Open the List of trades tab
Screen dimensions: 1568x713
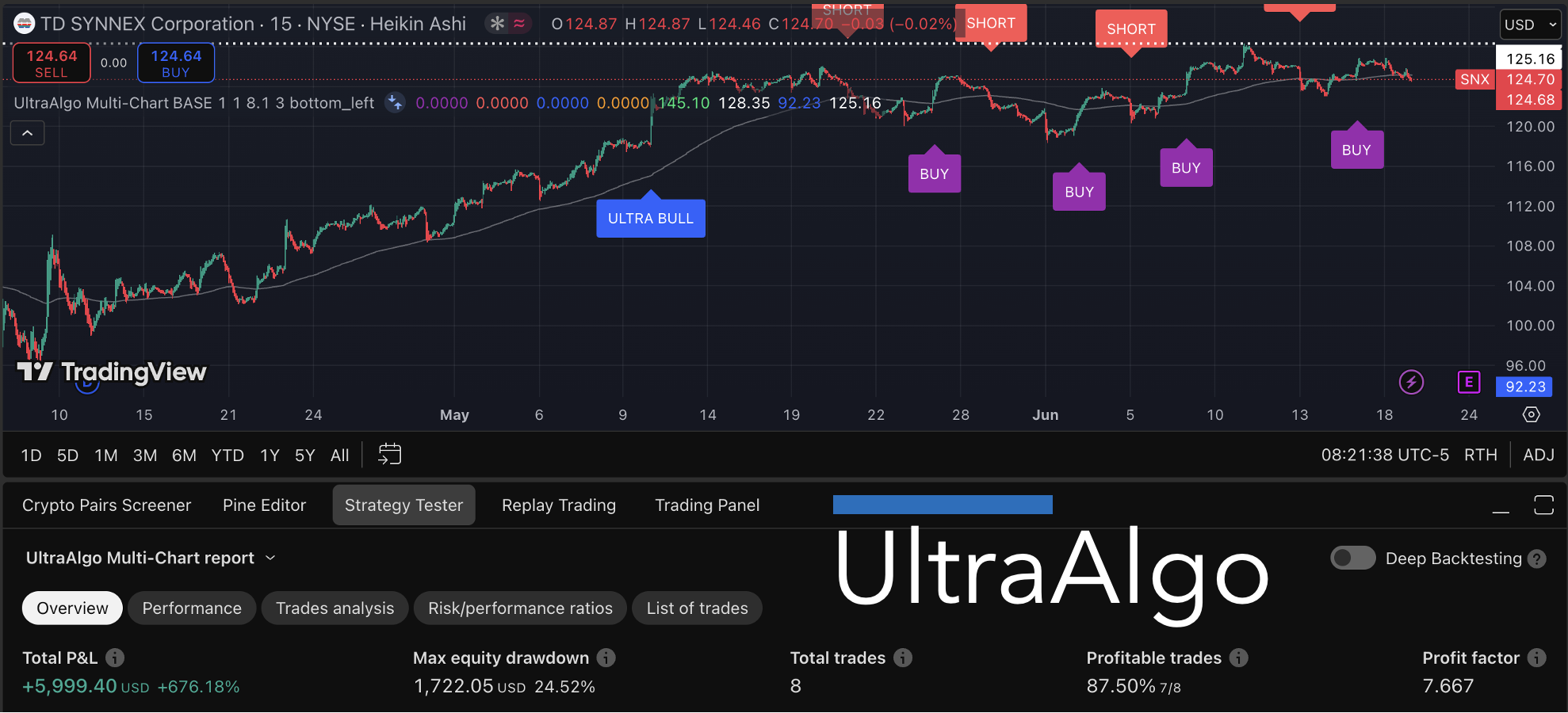698,608
